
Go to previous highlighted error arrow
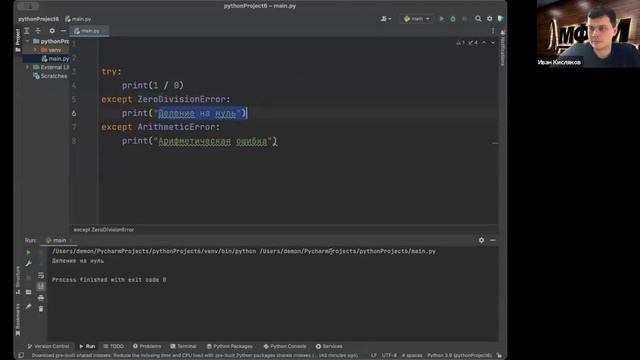click(x=484, y=42)
